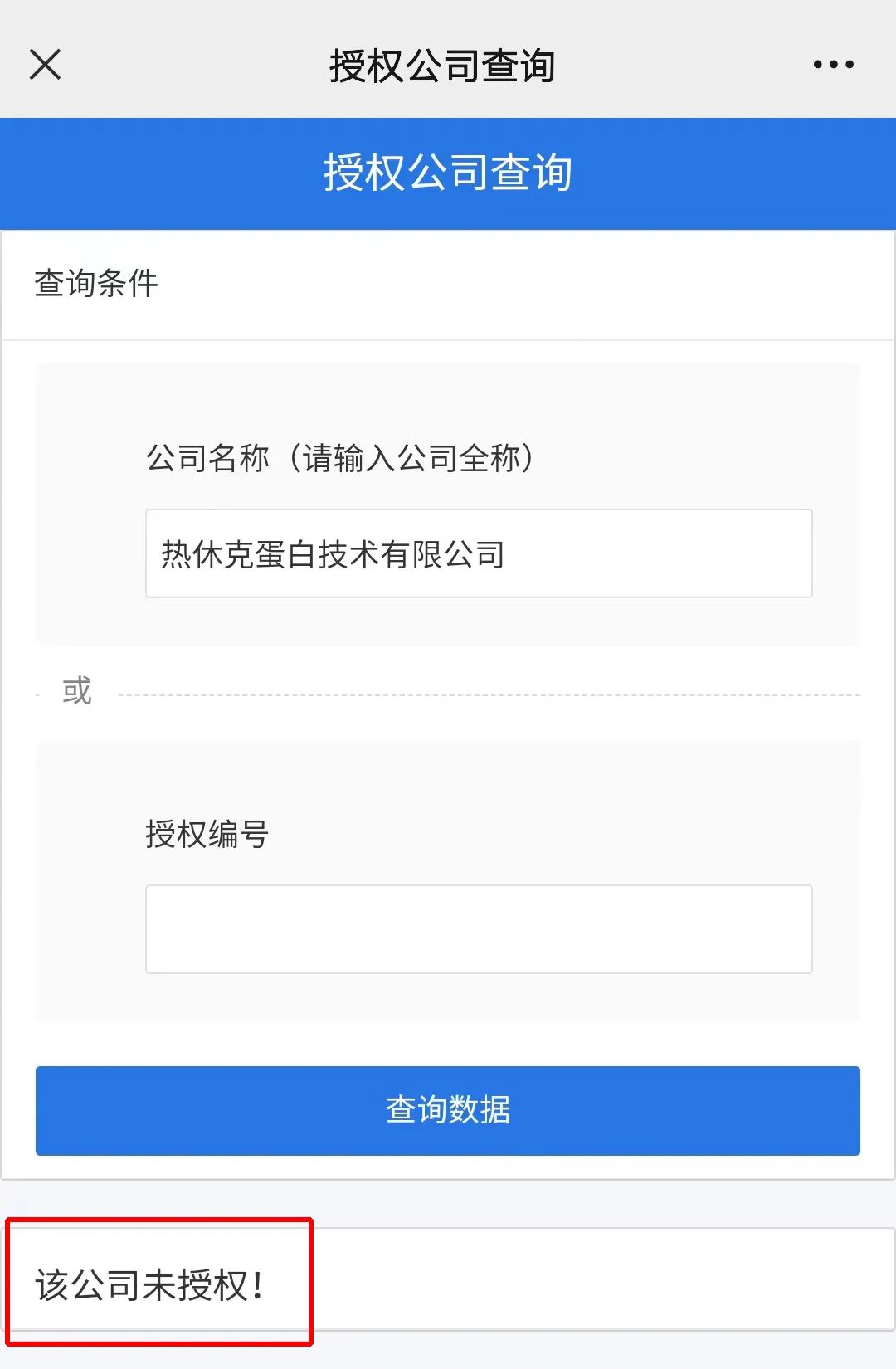Tap the 查询数据 query button

[x=448, y=1110]
